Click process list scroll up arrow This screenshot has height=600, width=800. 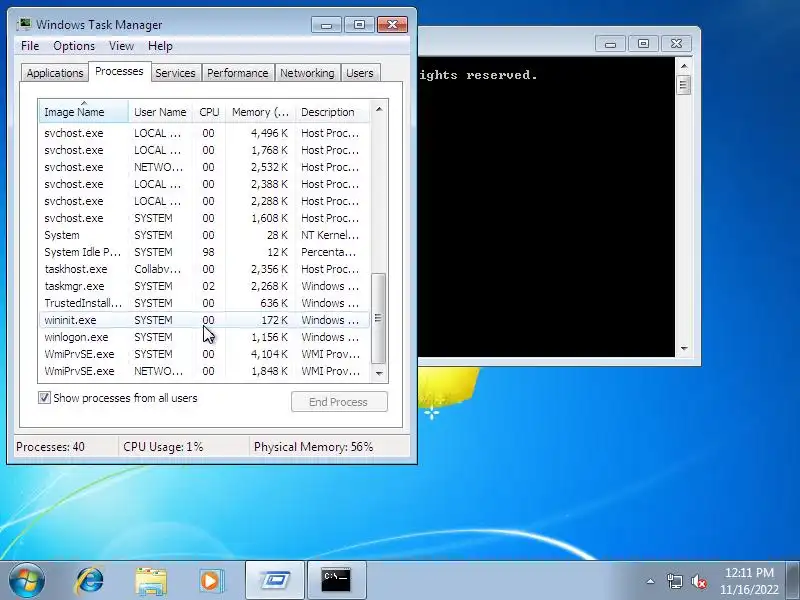(379, 109)
